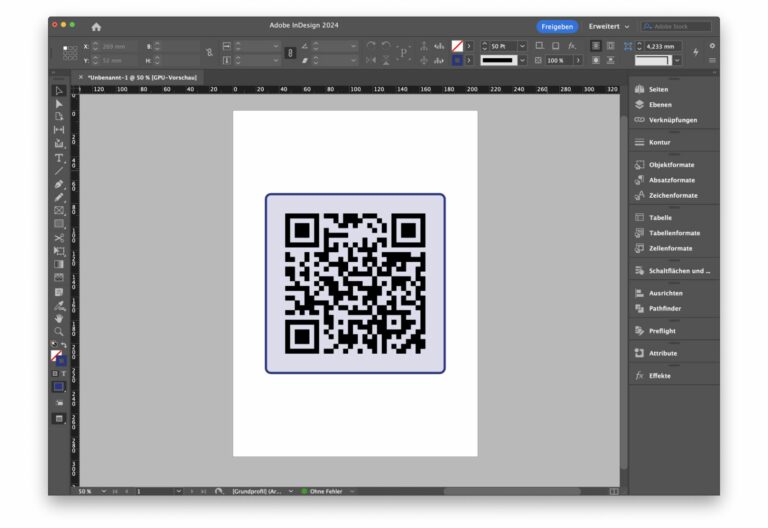This screenshot has height=528, width=768.
Task: Select the Scissors tool
Action: click(59, 238)
